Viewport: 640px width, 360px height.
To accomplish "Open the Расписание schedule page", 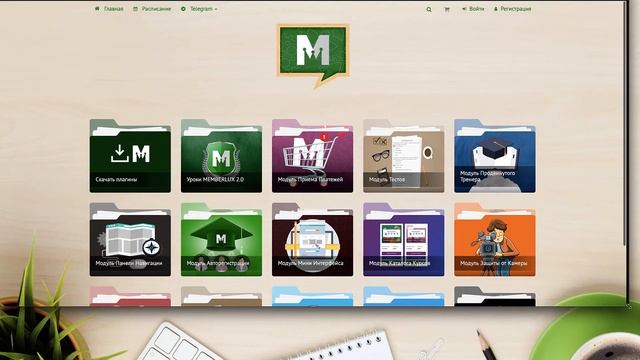I will coord(152,9).
